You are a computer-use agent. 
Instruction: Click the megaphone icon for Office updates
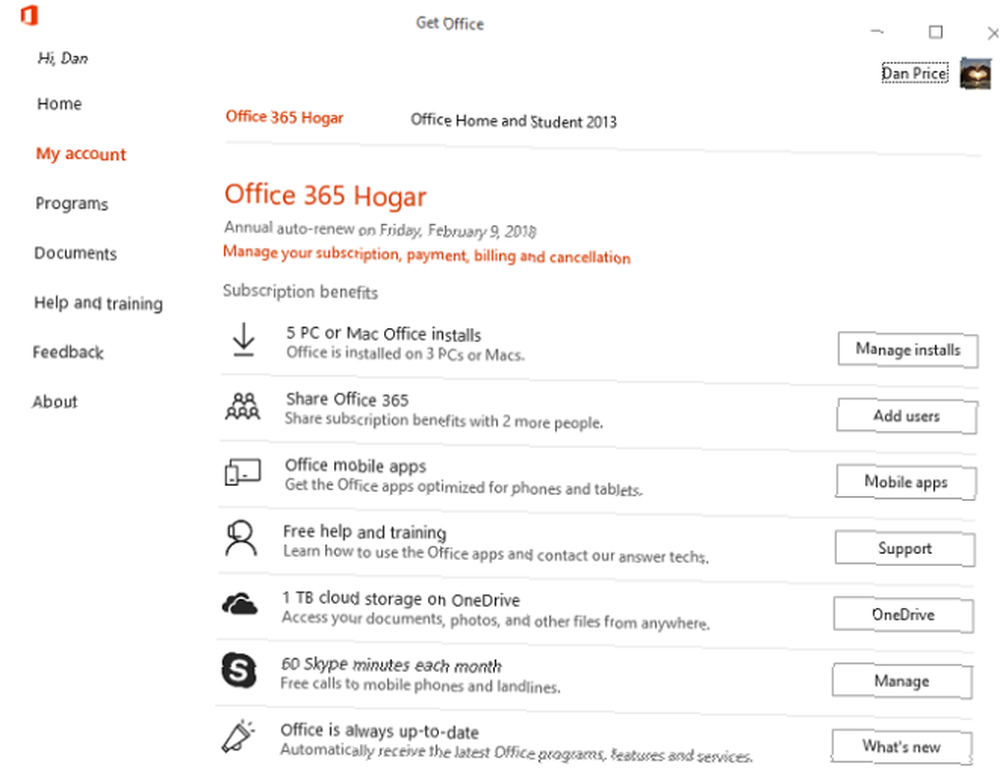click(x=237, y=736)
